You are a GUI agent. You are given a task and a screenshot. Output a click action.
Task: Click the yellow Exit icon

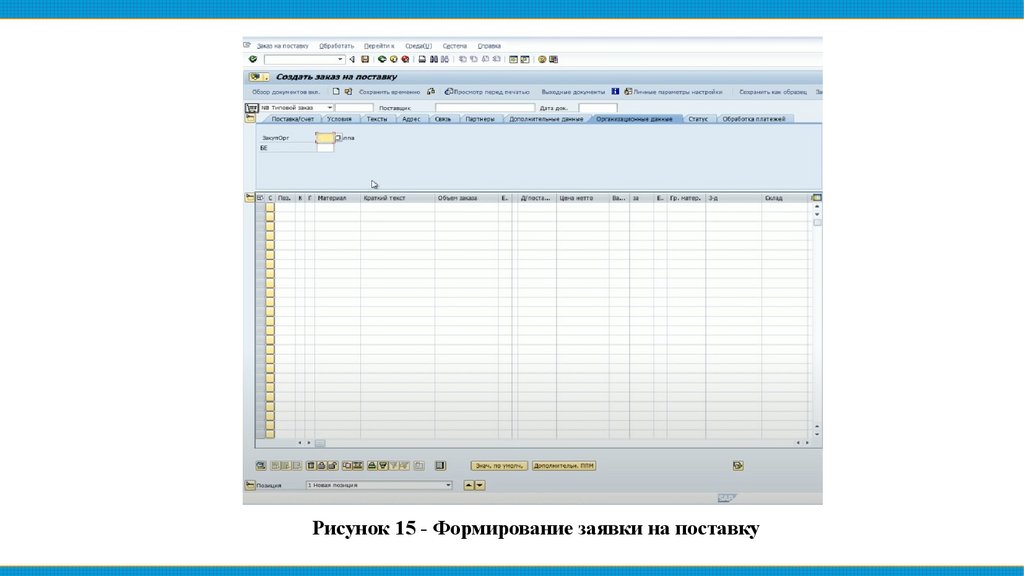click(x=394, y=59)
